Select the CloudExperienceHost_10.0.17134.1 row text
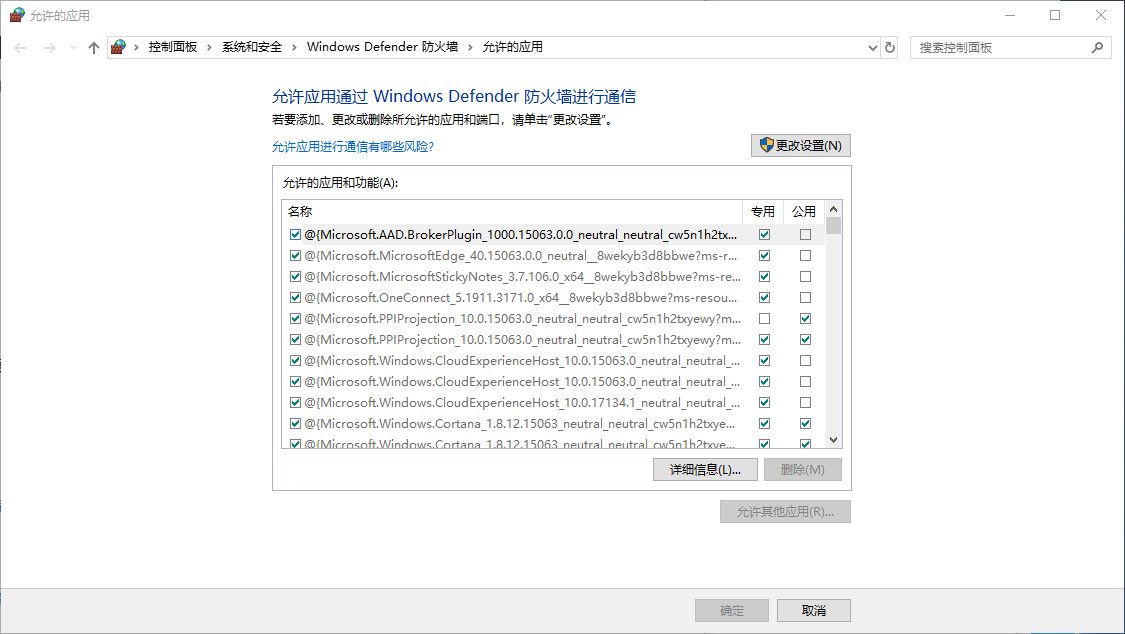Image resolution: width=1125 pixels, height=634 pixels. [x=522, y=402]
